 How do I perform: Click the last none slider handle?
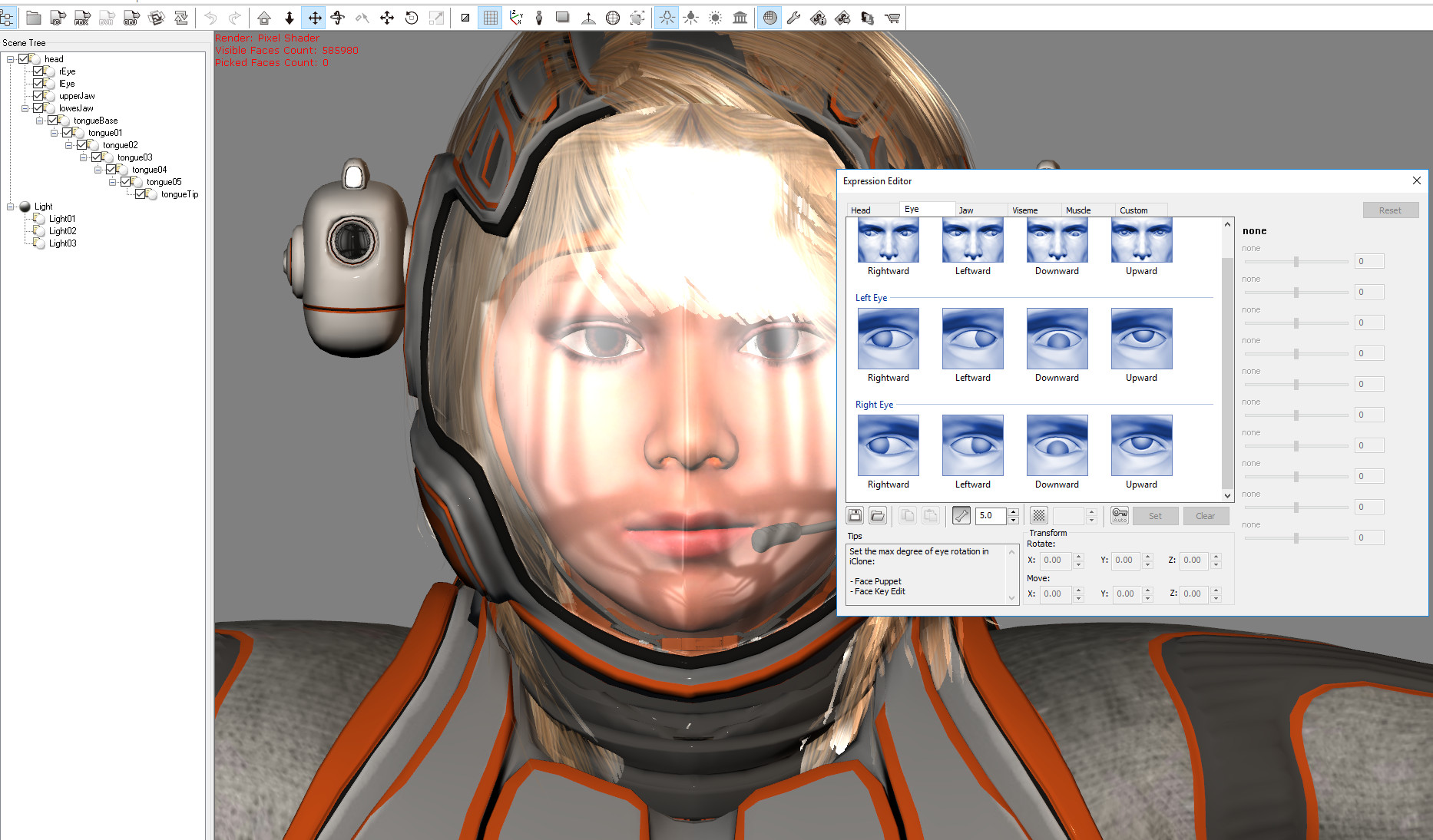pos(1296,538)
